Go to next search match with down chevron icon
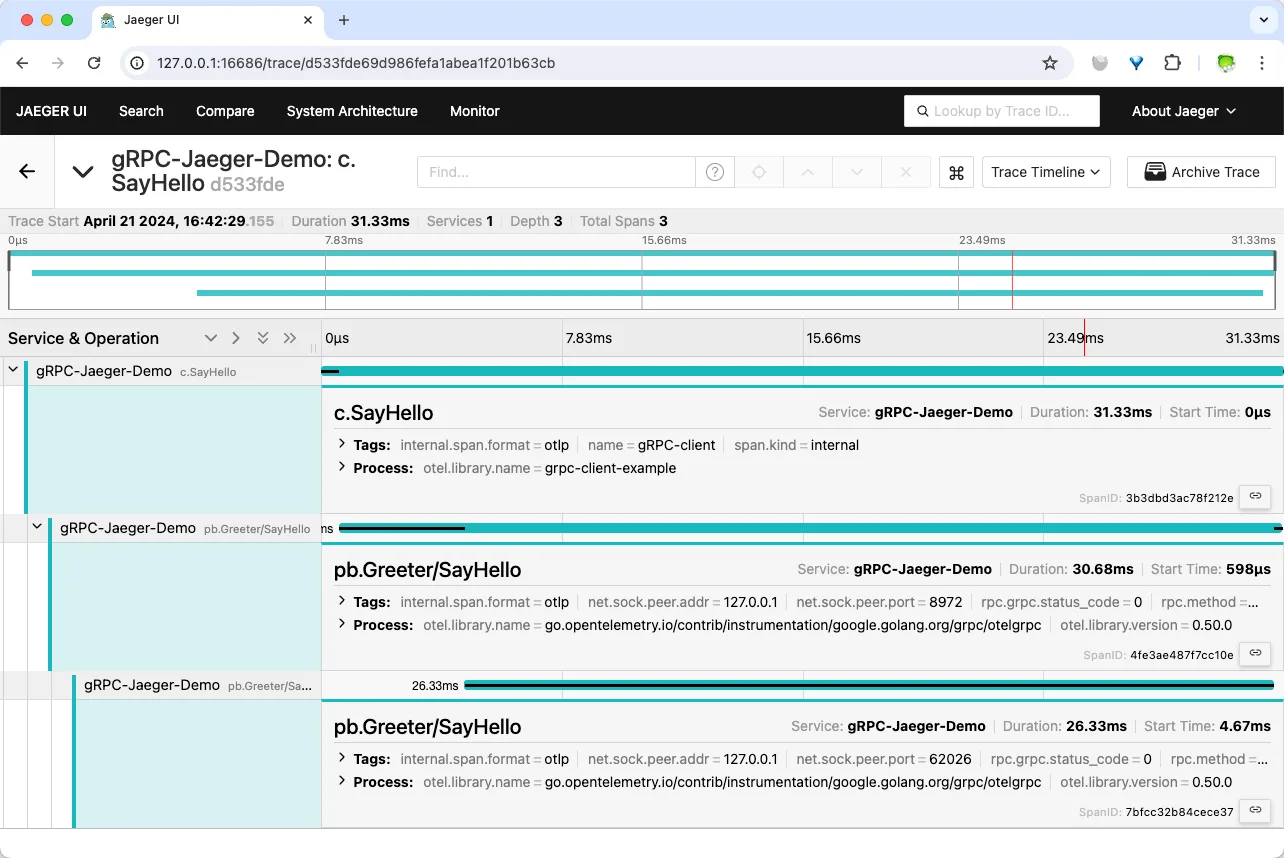Screen dimensions: 1284x858 pos(856,171)
